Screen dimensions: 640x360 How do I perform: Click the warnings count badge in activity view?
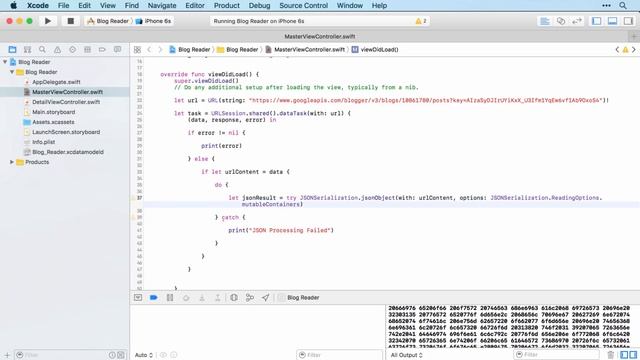(421, 21)
